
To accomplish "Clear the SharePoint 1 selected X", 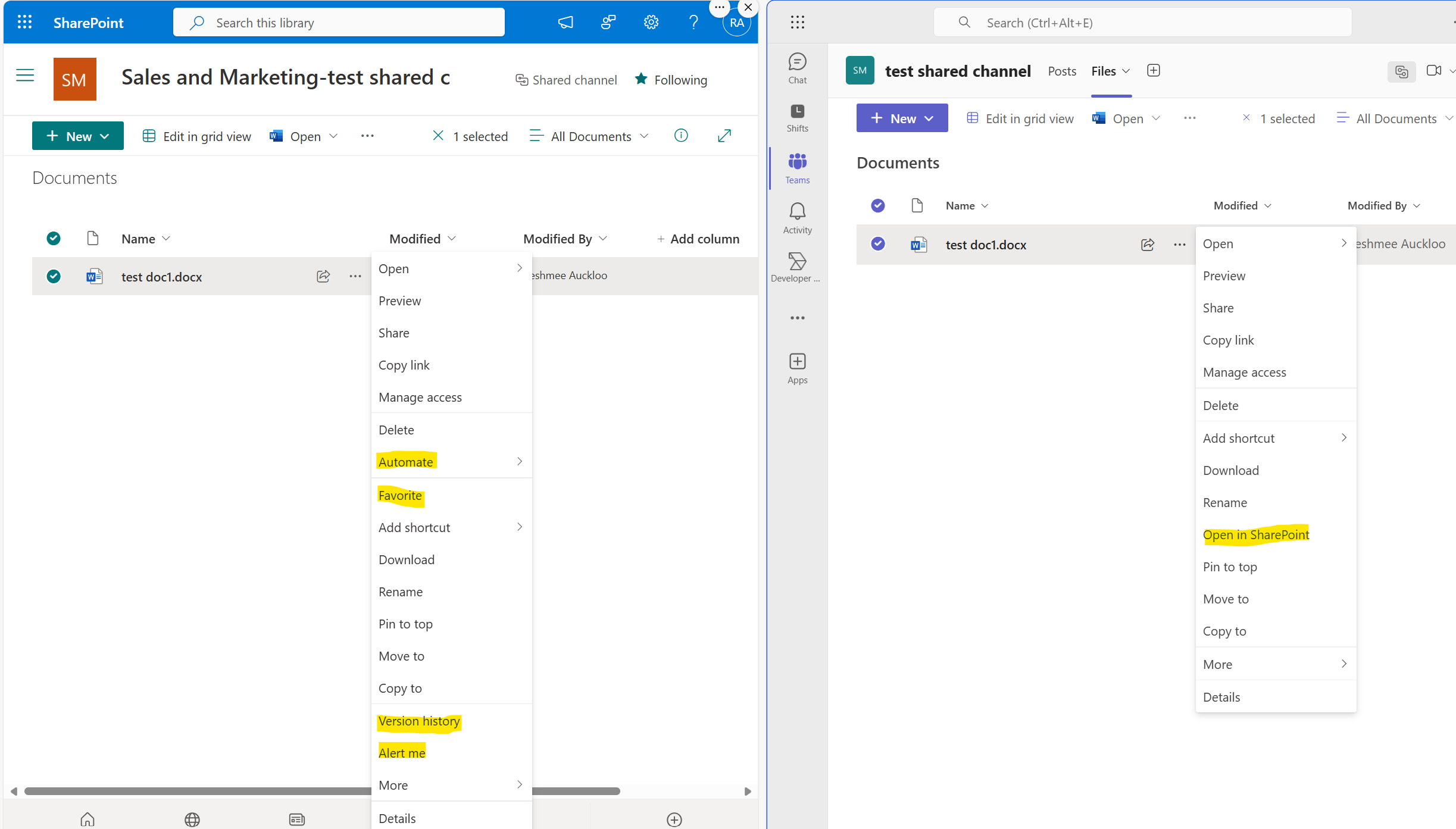I will coord(438,136).
